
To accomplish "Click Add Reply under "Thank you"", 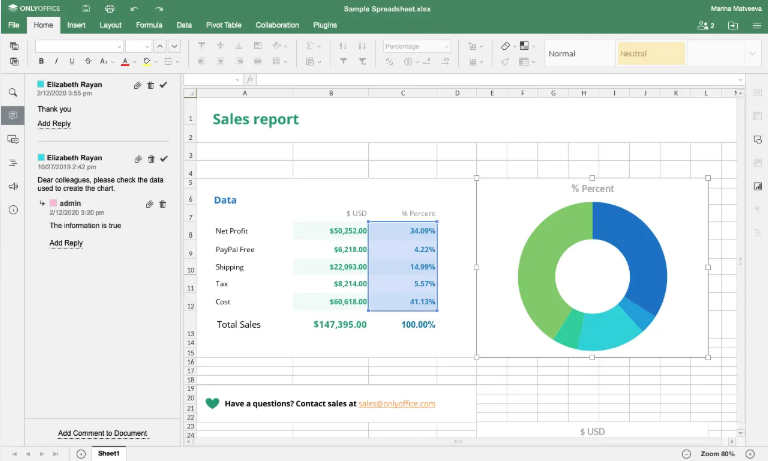I will (x=54, y=123).
